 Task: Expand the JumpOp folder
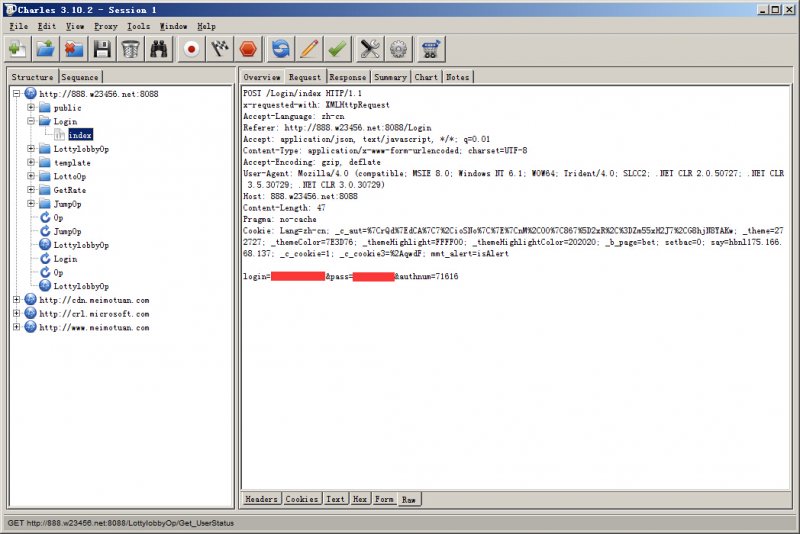[31, 204]
